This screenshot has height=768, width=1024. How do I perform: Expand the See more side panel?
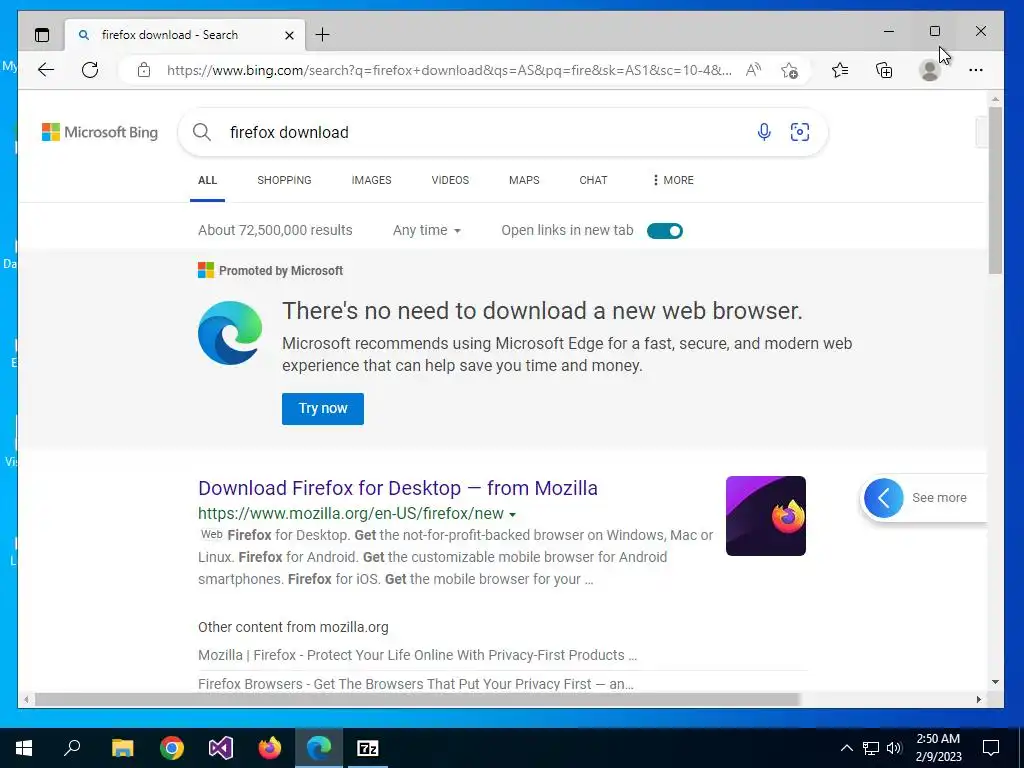click(x=923, y=498)
